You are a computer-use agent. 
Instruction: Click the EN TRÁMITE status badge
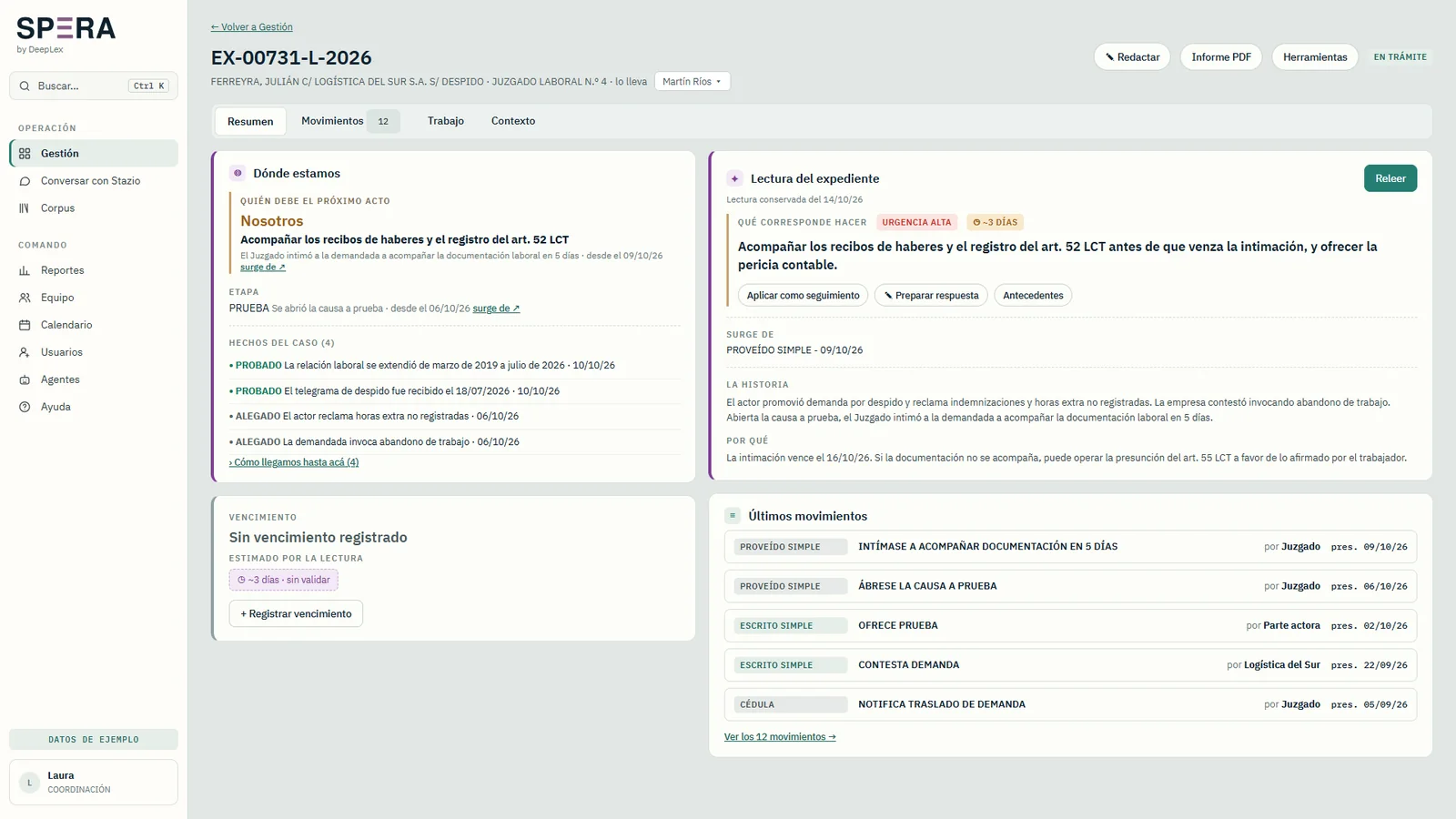(x=1400, y=57)
